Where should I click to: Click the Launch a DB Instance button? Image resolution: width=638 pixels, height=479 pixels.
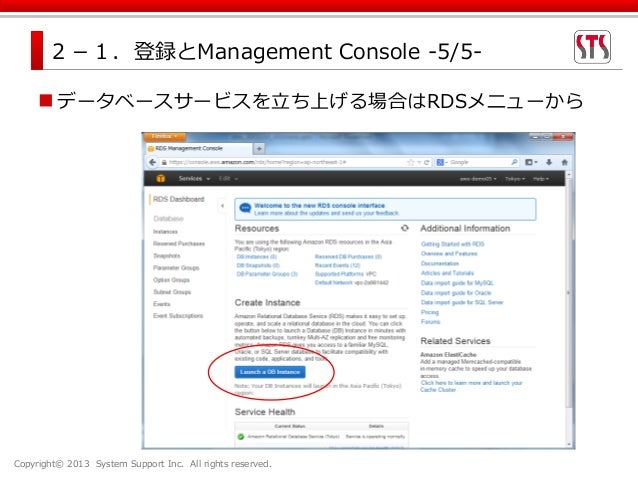coord(270,372)
